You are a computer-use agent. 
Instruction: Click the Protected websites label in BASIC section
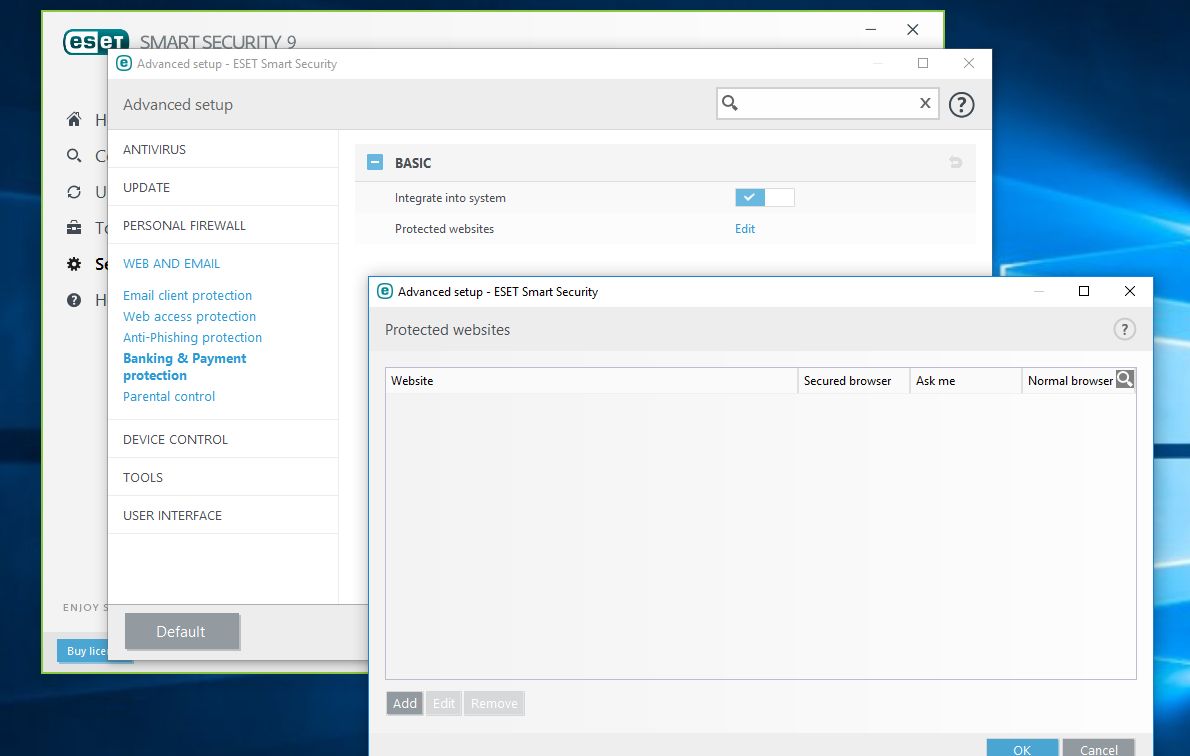click(x=444, y=228)
